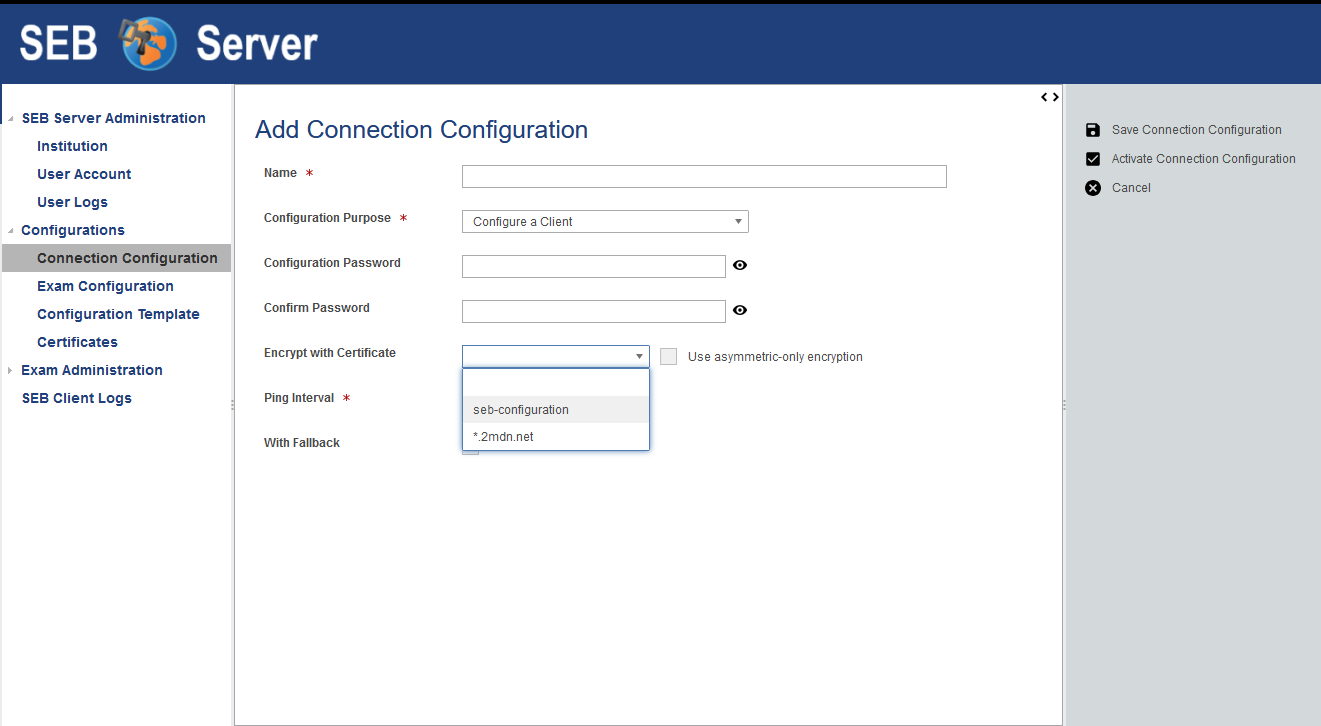The width and height of the screenshot is (1321, 726).
Task: Click the SEB Server globe logo
Action: tap(148, 44)
